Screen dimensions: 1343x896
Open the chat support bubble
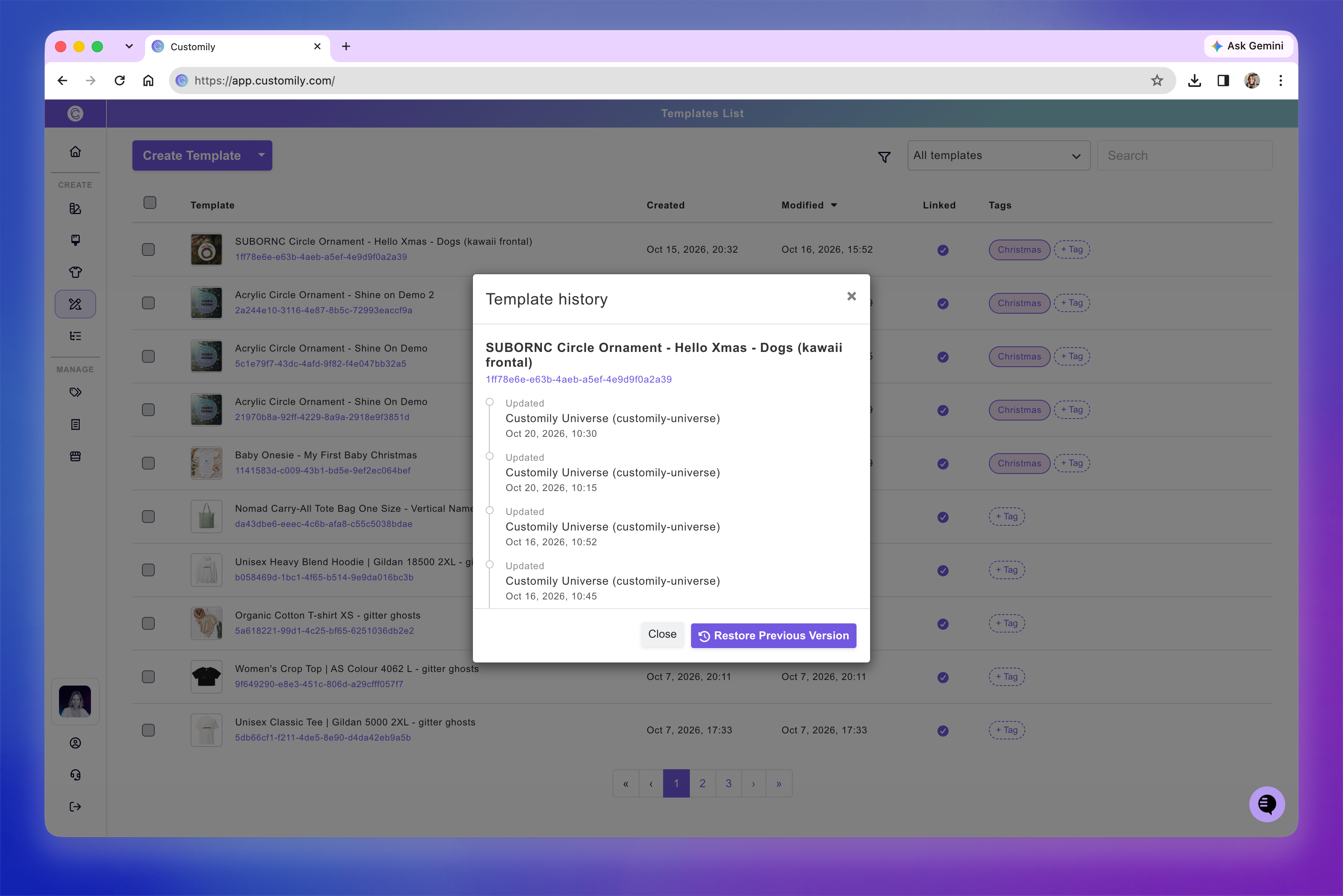tap(1266, 805)
